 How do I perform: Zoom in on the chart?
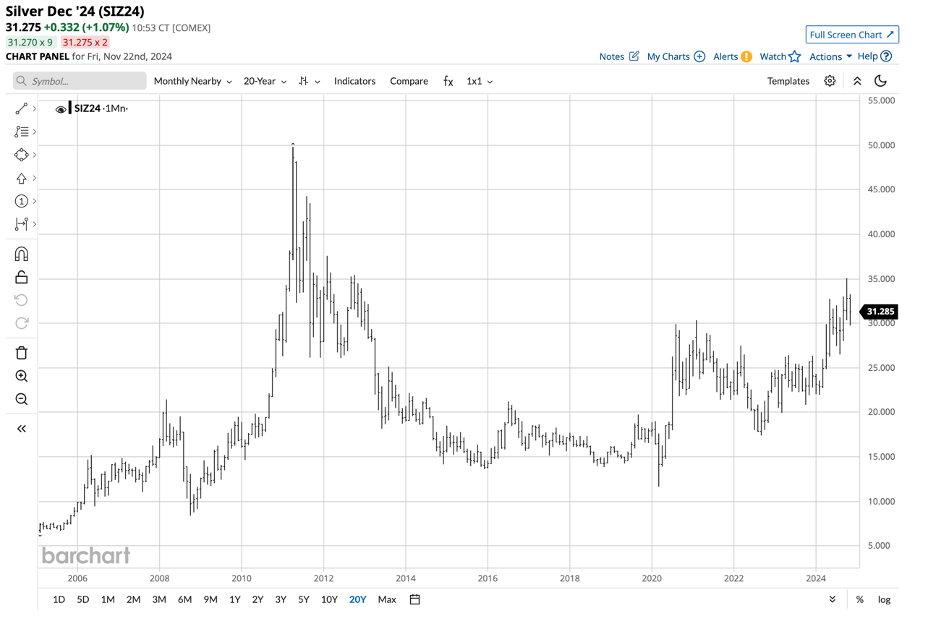20,375
